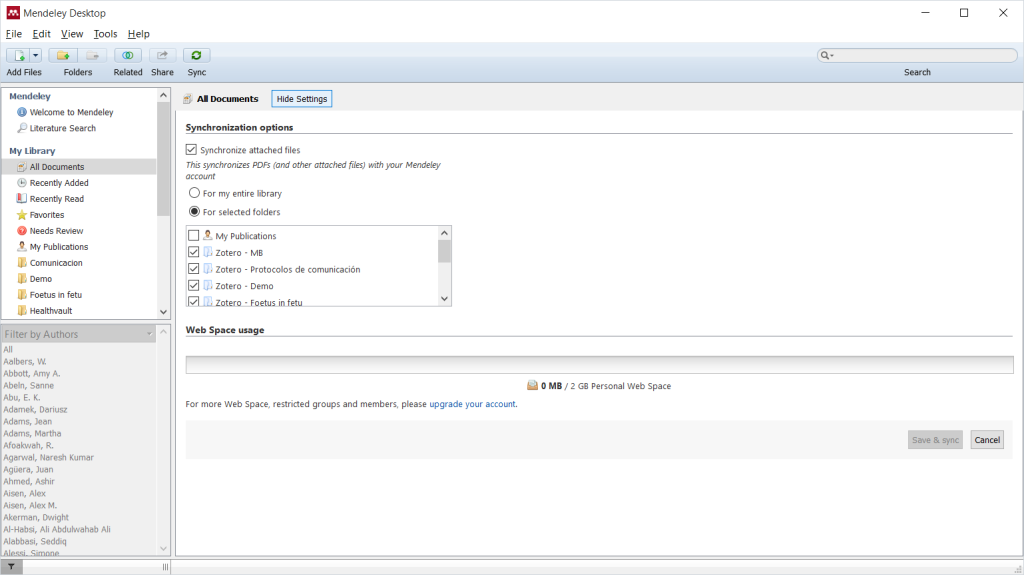Filter by author Agarwal, Naresh Kumar

[48, 457]
